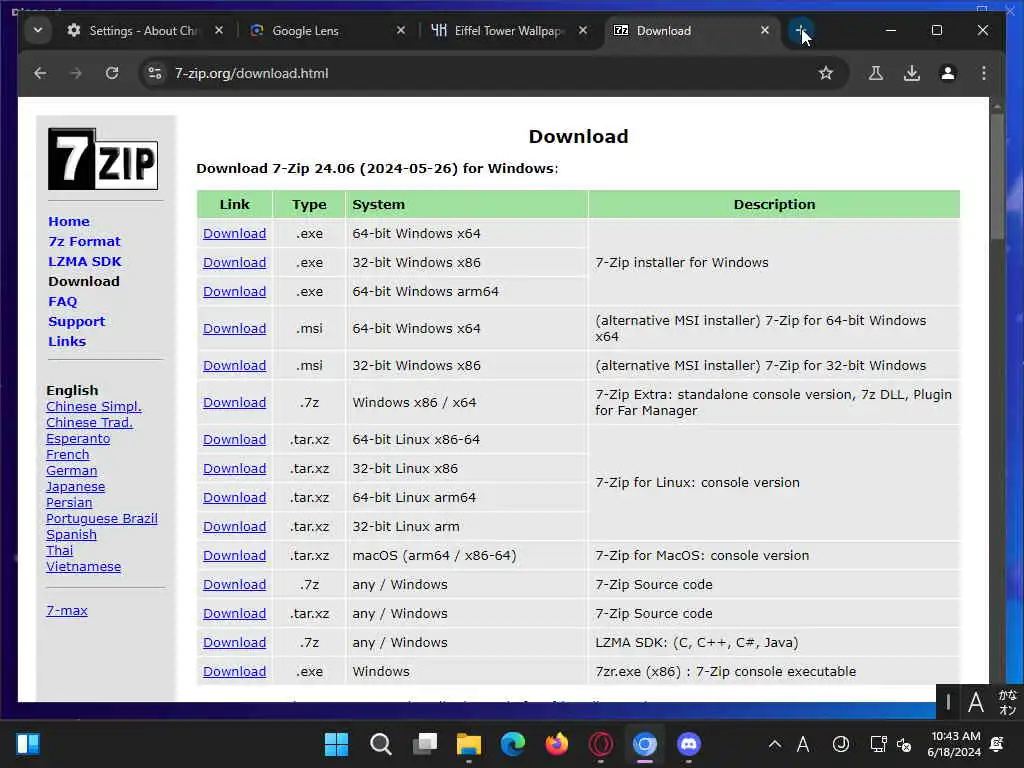Go to the Home sidebar link
Image resolution: width=1024 pixels, height=768 pixels.
69,221
